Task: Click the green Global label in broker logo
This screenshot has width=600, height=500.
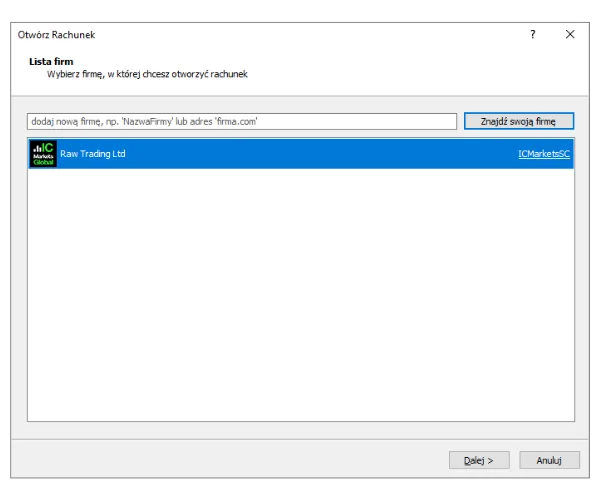Action: (43, 162)
